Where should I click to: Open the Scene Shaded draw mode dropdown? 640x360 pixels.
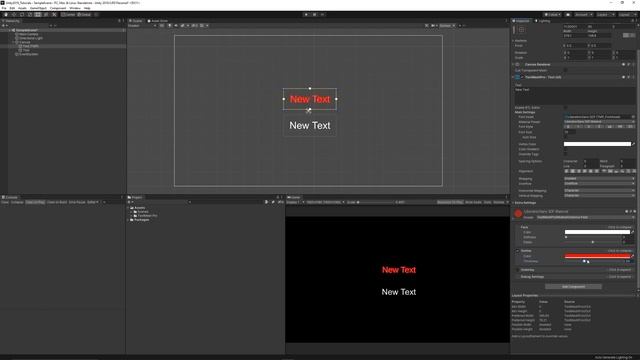click(x=142, y=26)
